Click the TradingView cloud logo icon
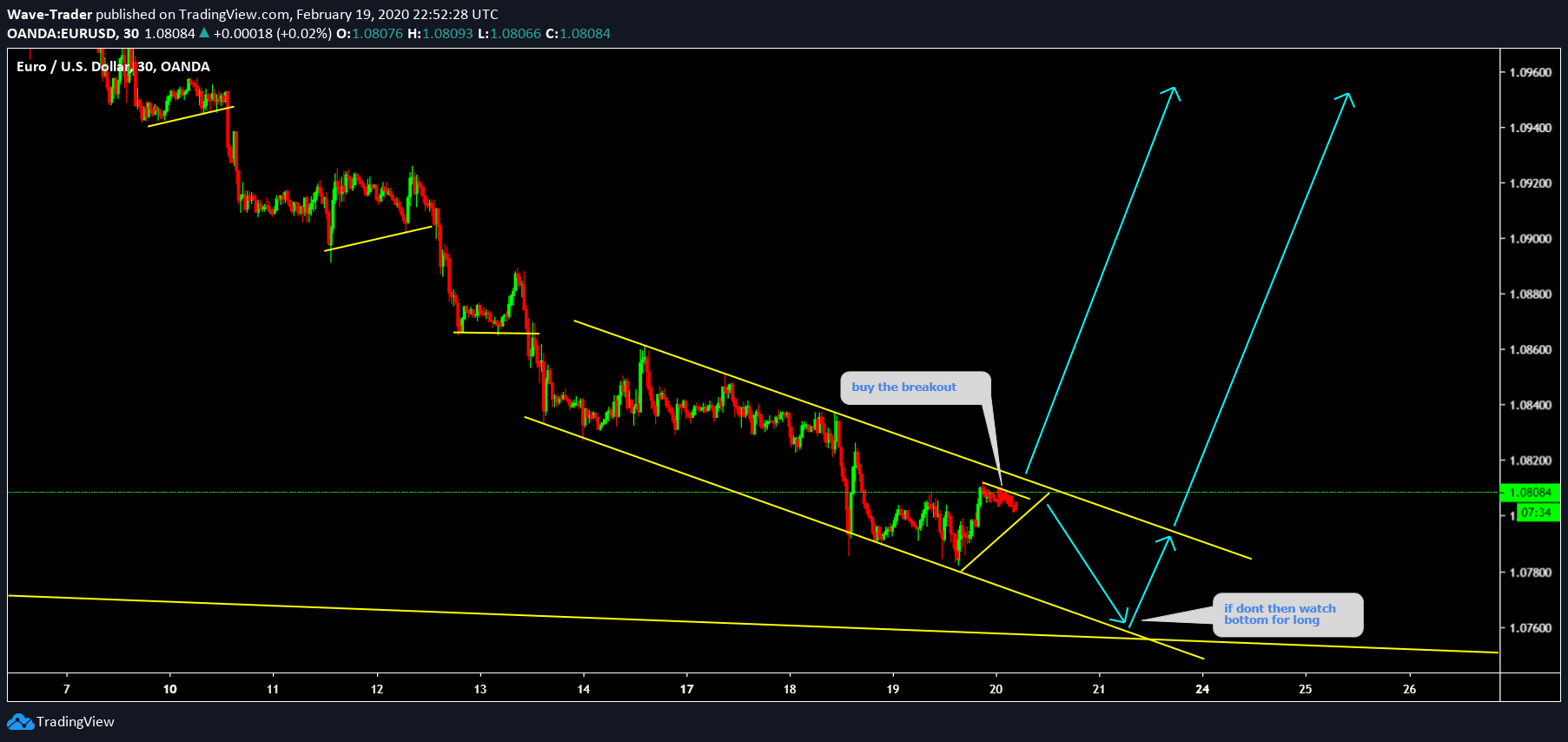 tap(20, 722)
